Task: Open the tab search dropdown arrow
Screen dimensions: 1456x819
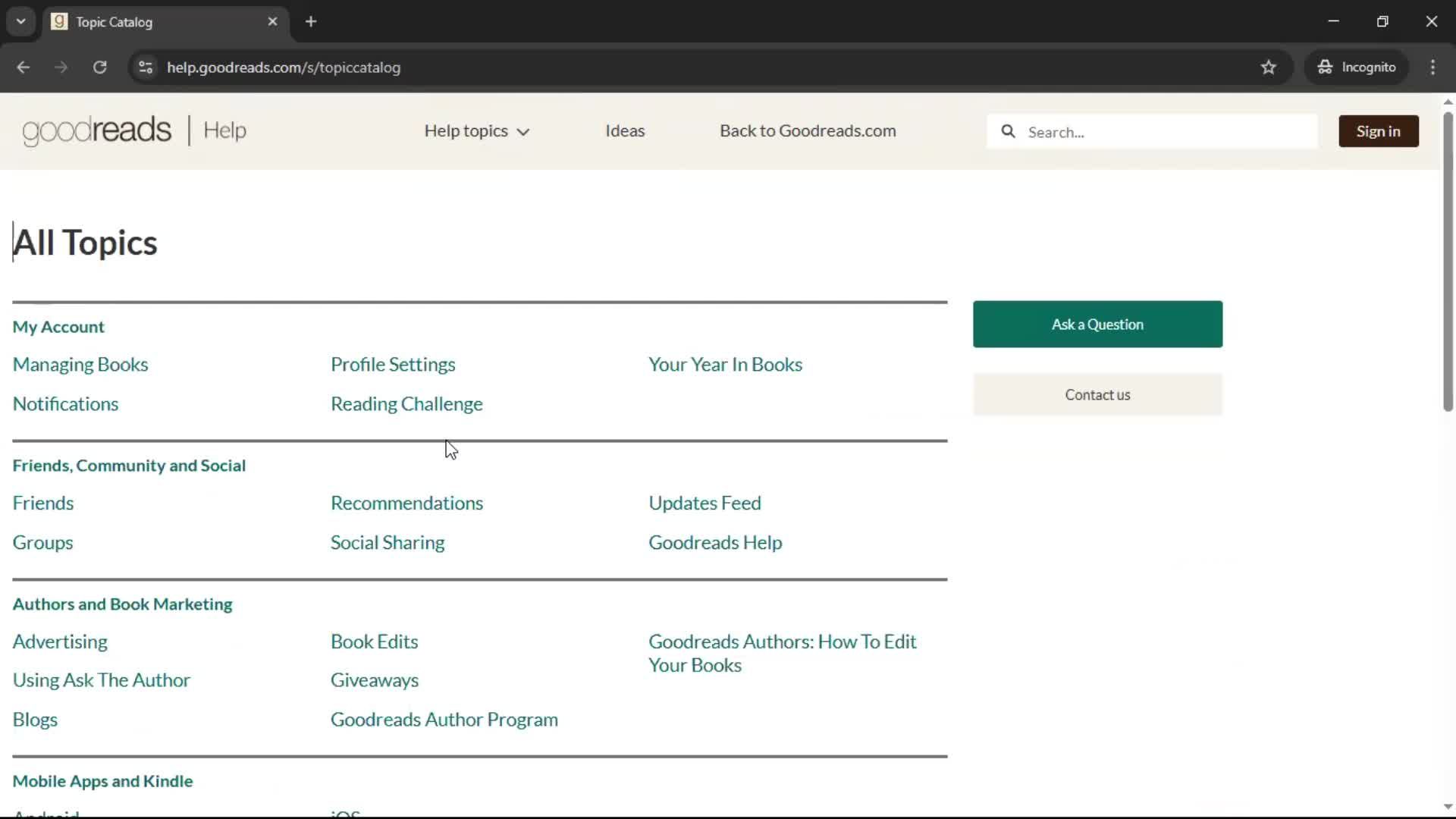Action: (x=21, y=21)
